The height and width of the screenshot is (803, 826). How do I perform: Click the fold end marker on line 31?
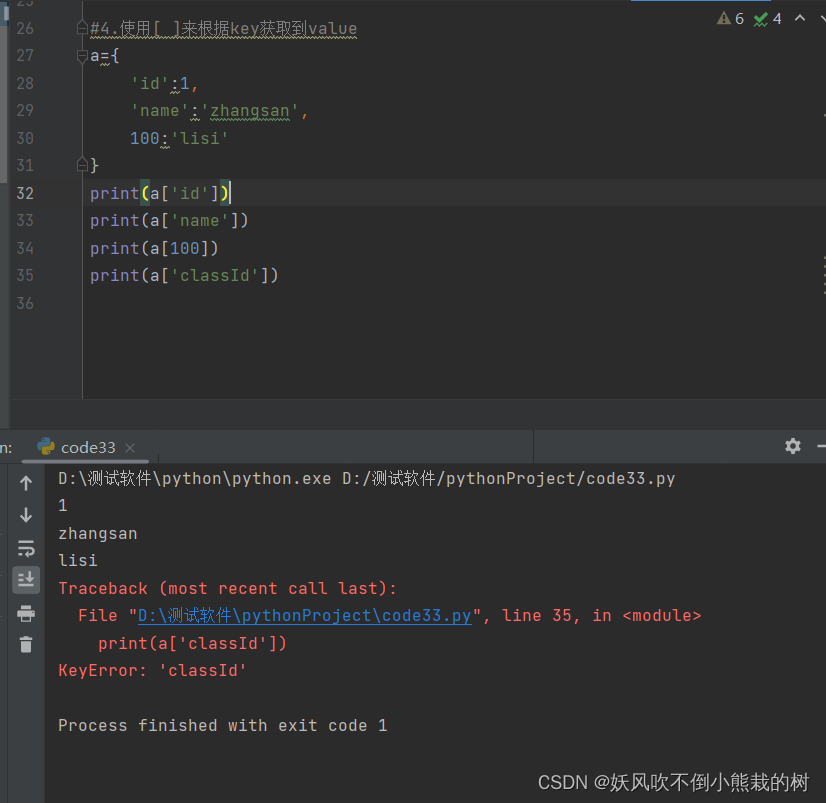point(82,165)
